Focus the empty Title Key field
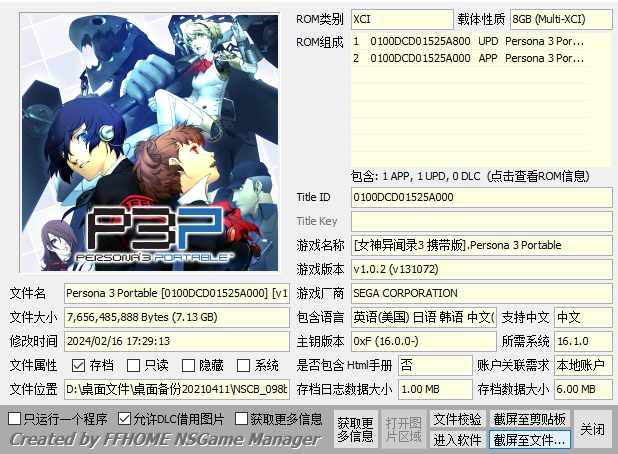 point(482,221)
